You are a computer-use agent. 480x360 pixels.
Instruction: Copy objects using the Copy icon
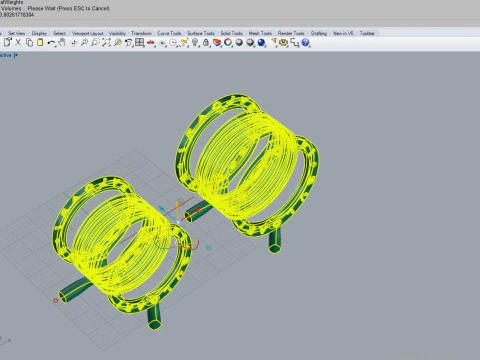pos(29,42)
